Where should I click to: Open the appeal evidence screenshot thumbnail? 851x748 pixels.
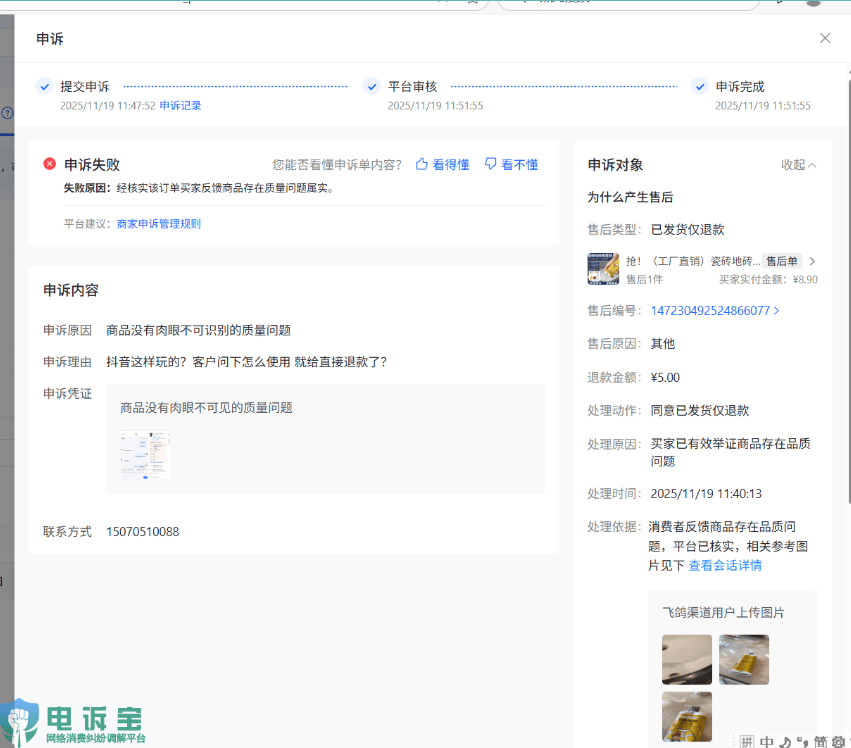(x=145, y=455)
